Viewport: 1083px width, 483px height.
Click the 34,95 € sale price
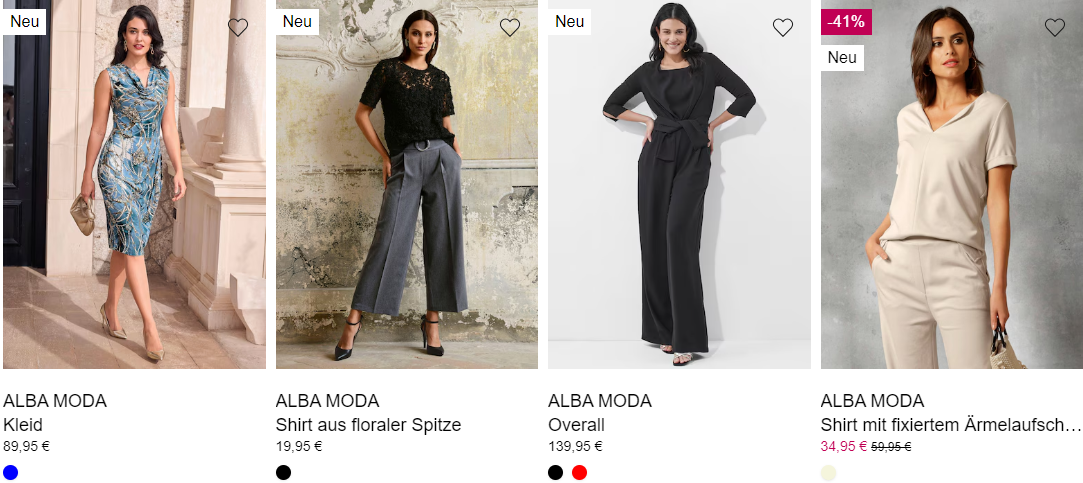(843, 446)
